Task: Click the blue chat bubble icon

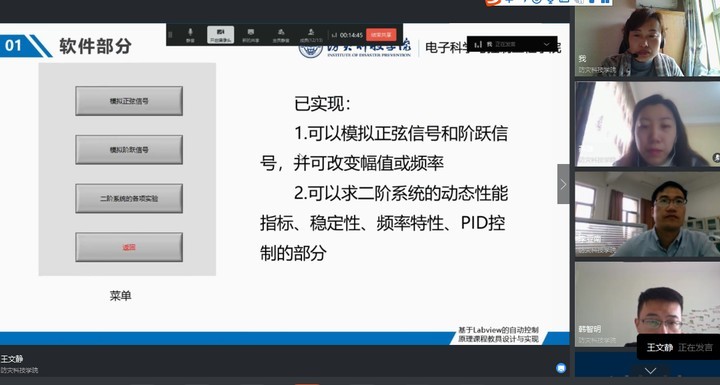Action: pyautogui.click(x=561, y=368)
